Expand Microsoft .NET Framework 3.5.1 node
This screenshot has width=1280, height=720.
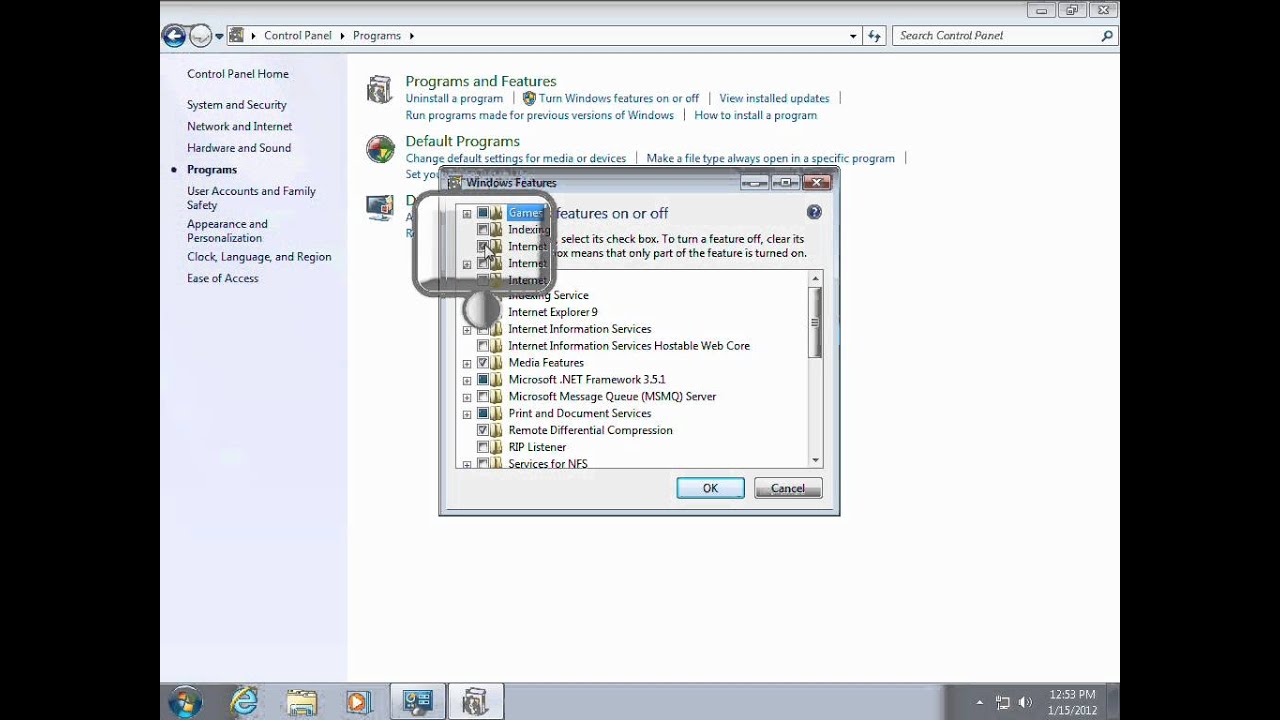[x=467, y=380]
